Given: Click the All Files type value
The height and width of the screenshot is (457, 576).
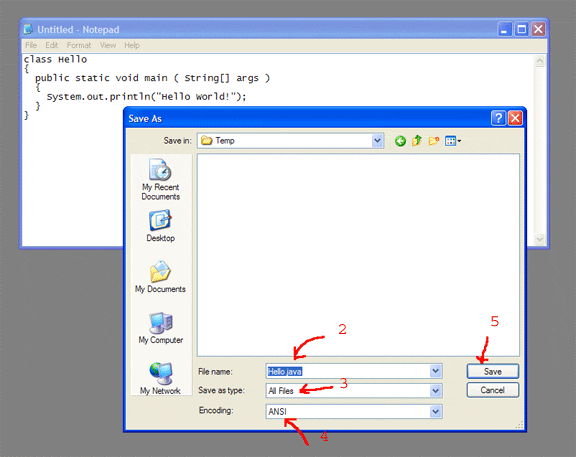Looking at the screenshot, I should tap(281, 391).
